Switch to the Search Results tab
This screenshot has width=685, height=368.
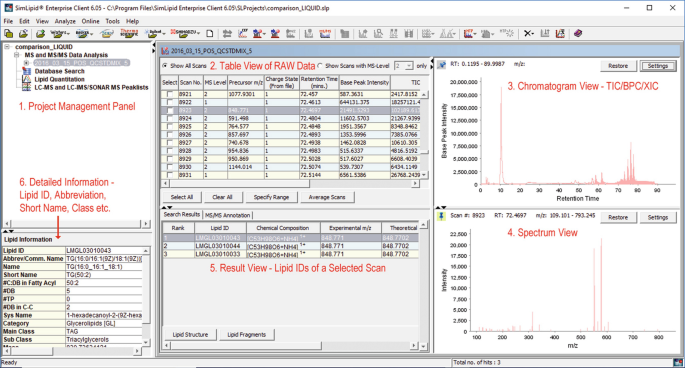(182, 215)
